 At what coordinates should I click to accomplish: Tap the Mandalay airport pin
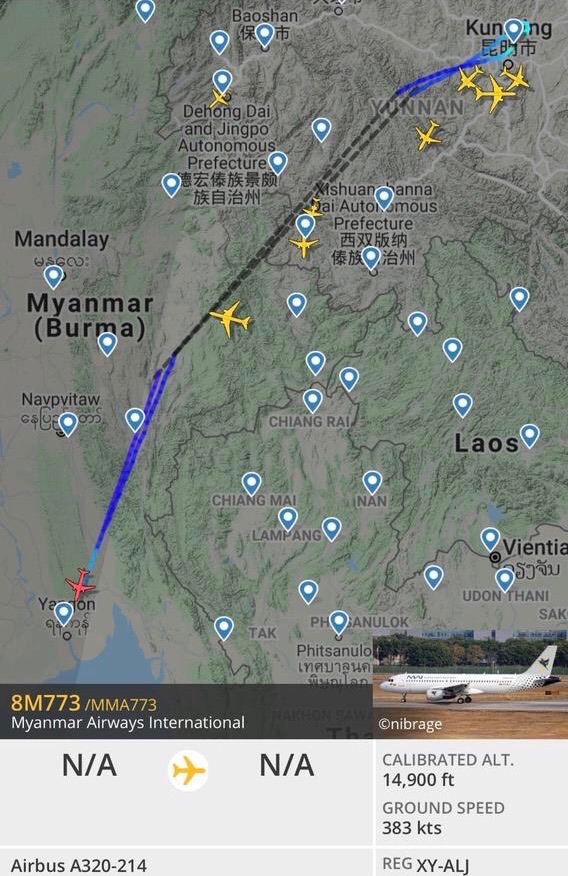[54, 277]
